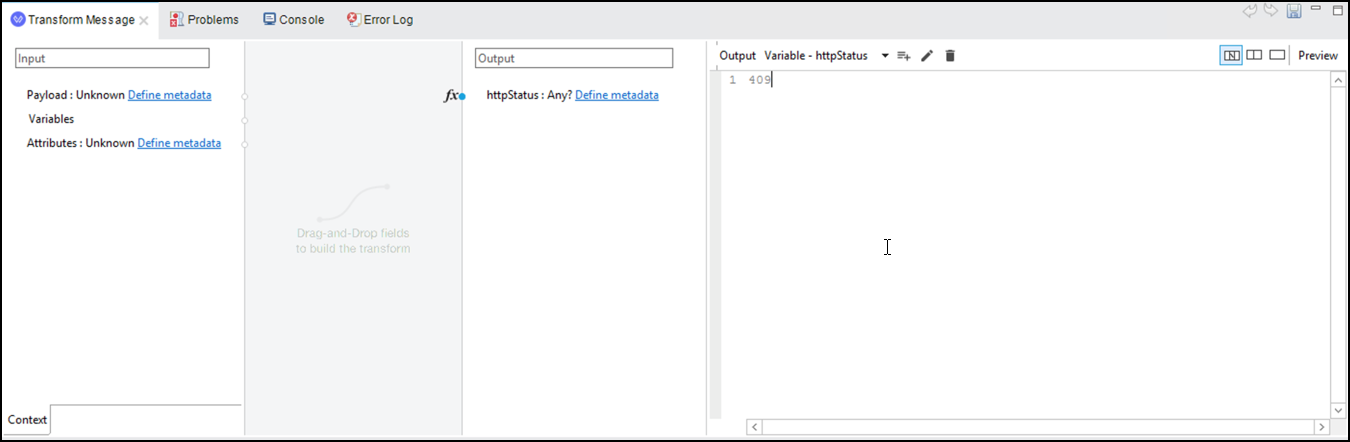Screen dimensions: 1350x442
Task: Click the Input search field
Action: (112, 58)
